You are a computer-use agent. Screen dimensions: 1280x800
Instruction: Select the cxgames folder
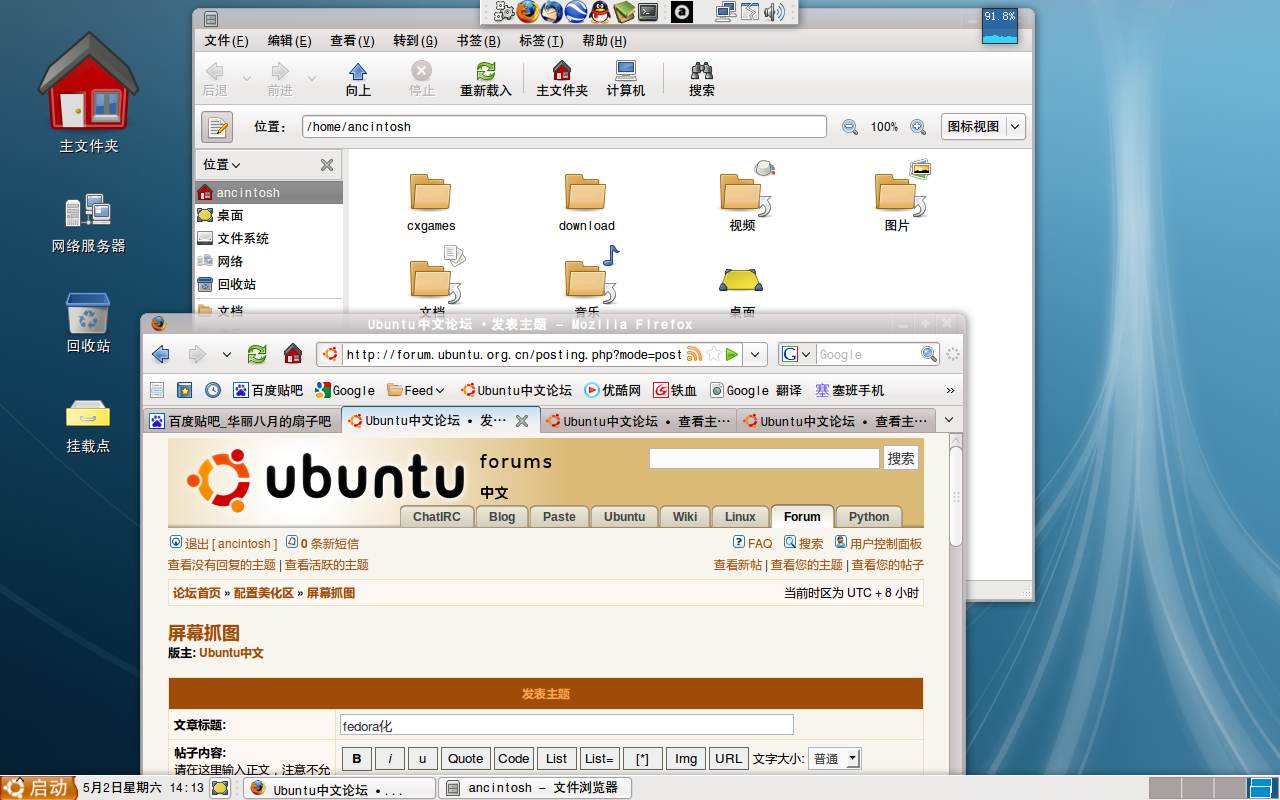point(431,203)
